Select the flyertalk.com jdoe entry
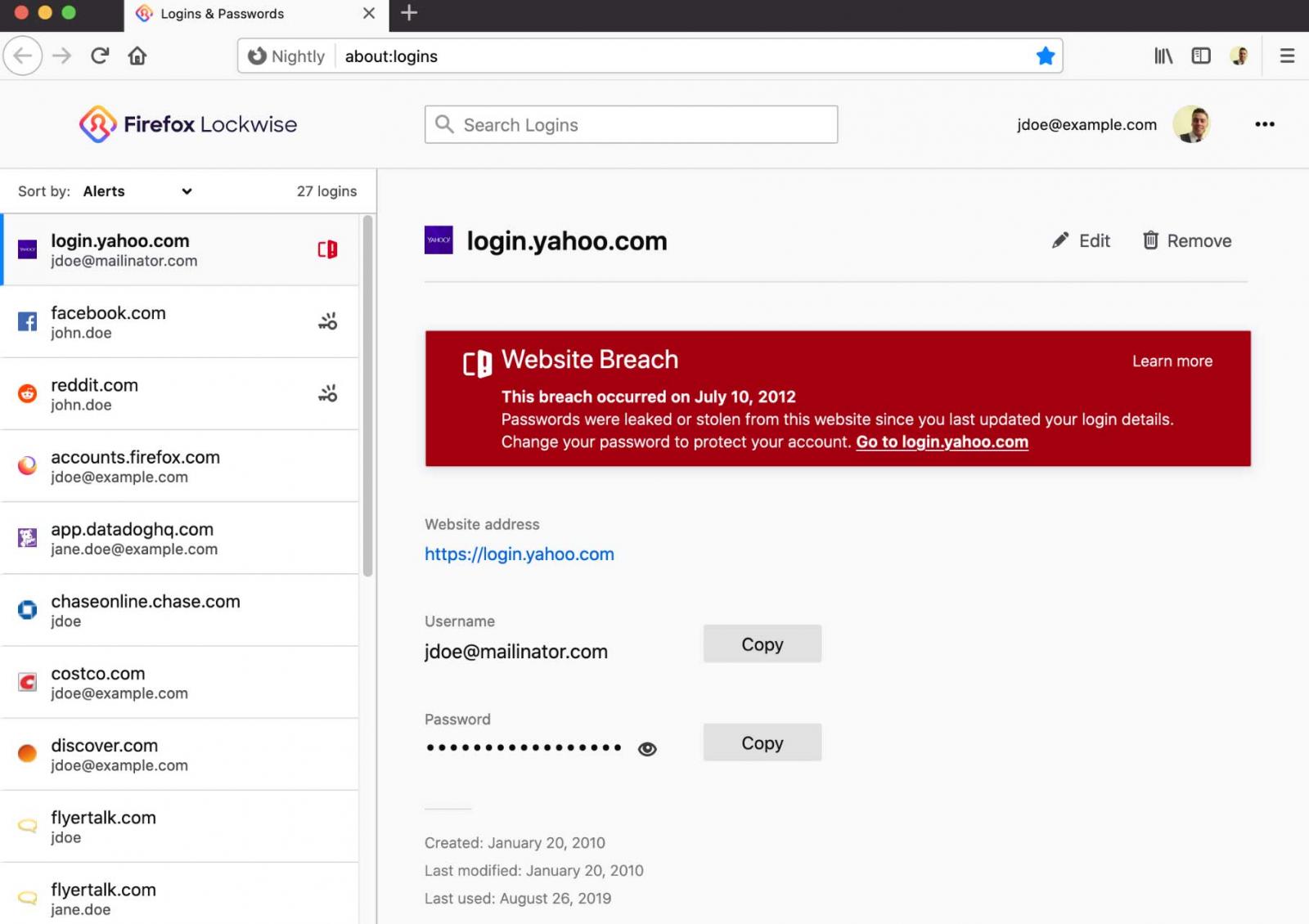The height and width of the screenshot is (924, 1309). (x=179, y=826)
